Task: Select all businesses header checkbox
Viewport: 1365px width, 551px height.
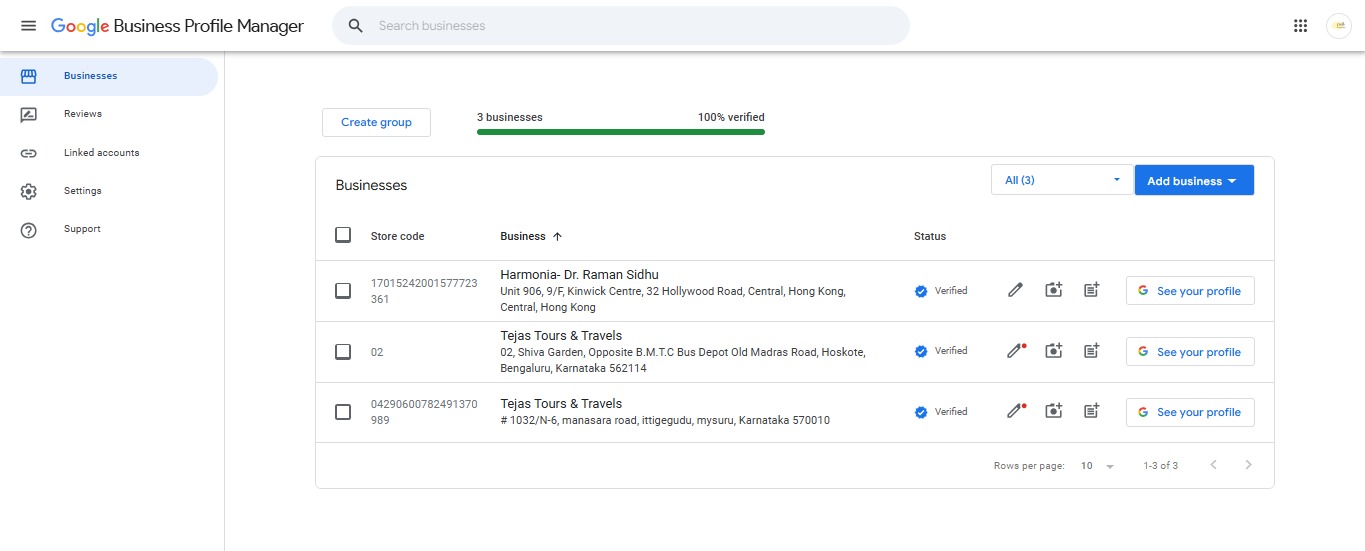Action: (x=343, y=235)
